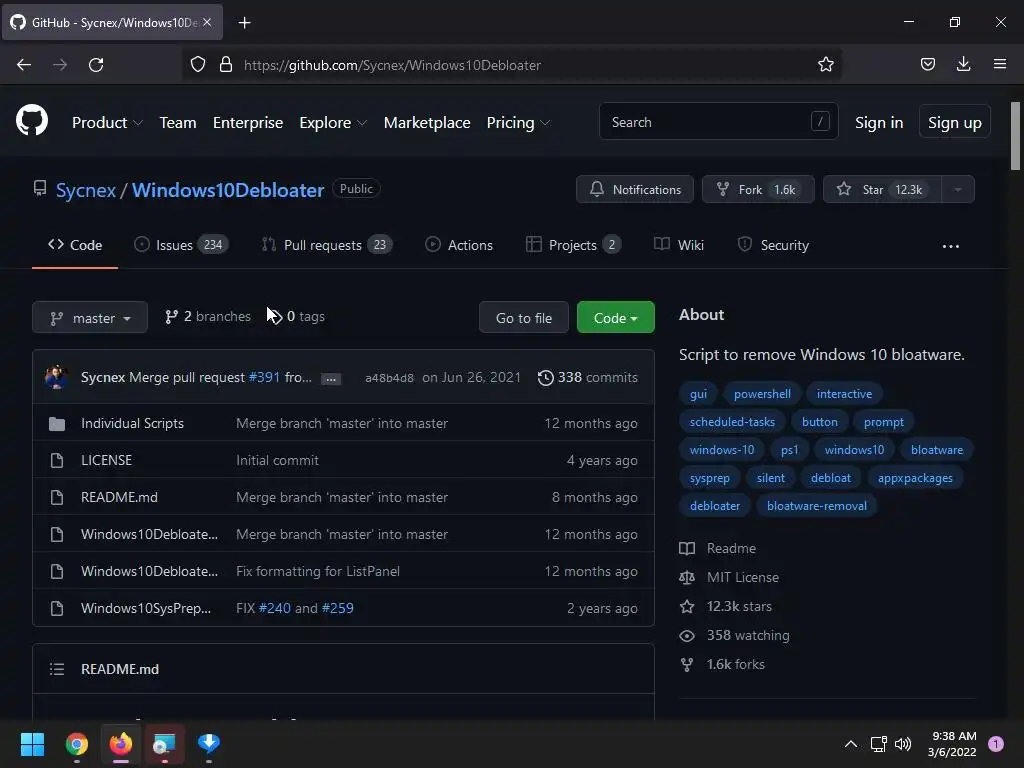Go back with browser back arrow
The image size is (1024, 768).
click(24, 65)
